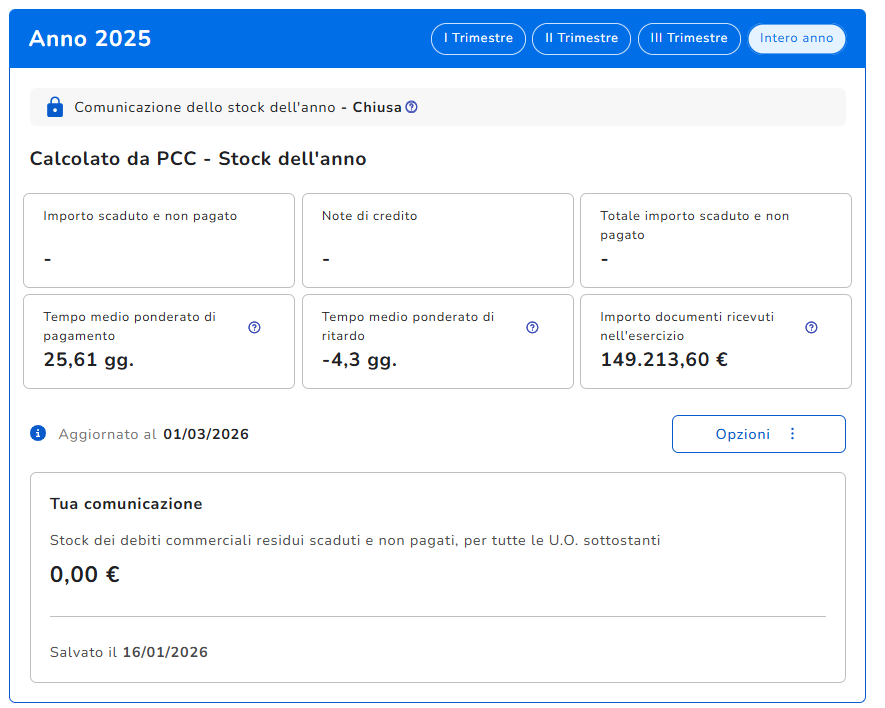Click the Salvato il 16/01/2026 text
Screen dimensions: 885x708
tap(129, 652)
